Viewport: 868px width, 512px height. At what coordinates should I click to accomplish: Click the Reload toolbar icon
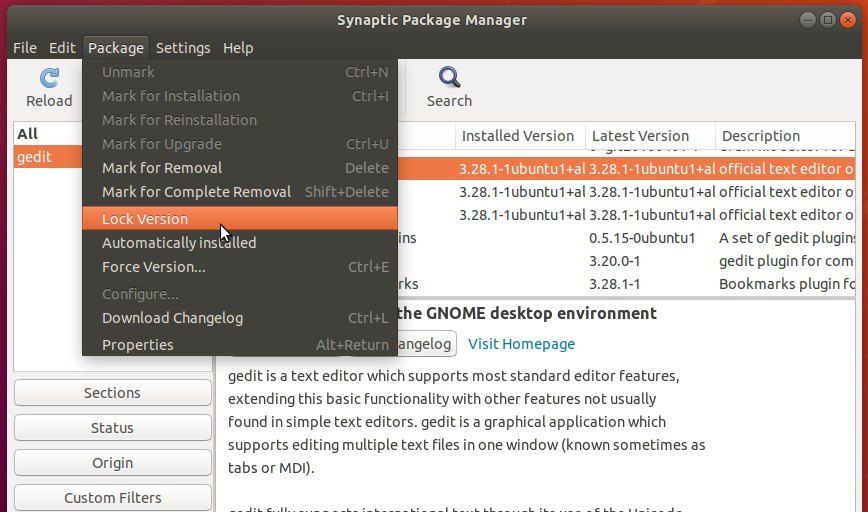(49, 79)
